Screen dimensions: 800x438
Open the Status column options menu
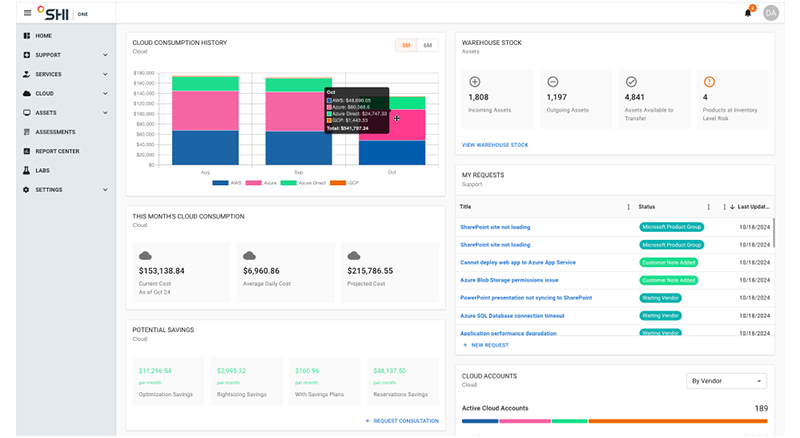point(708,207)
